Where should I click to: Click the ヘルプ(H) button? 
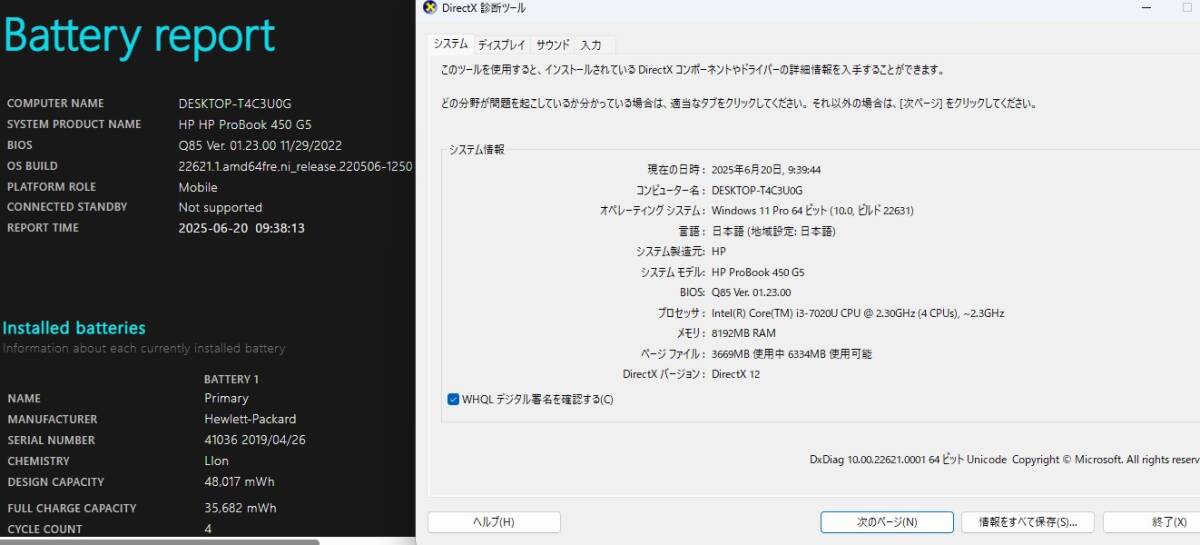click(494, 522)
